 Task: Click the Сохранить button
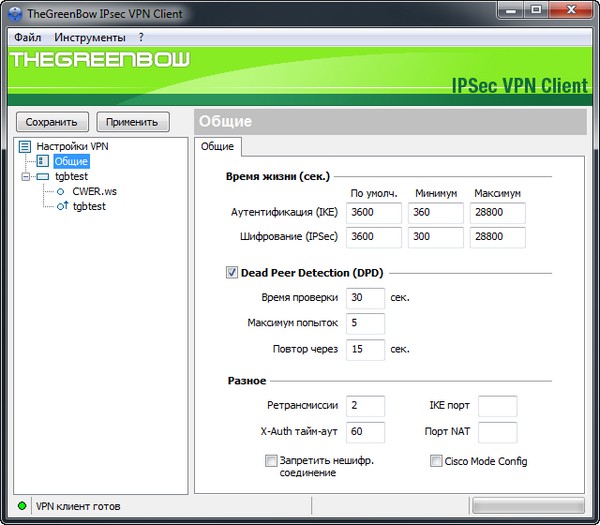point(51,122)
